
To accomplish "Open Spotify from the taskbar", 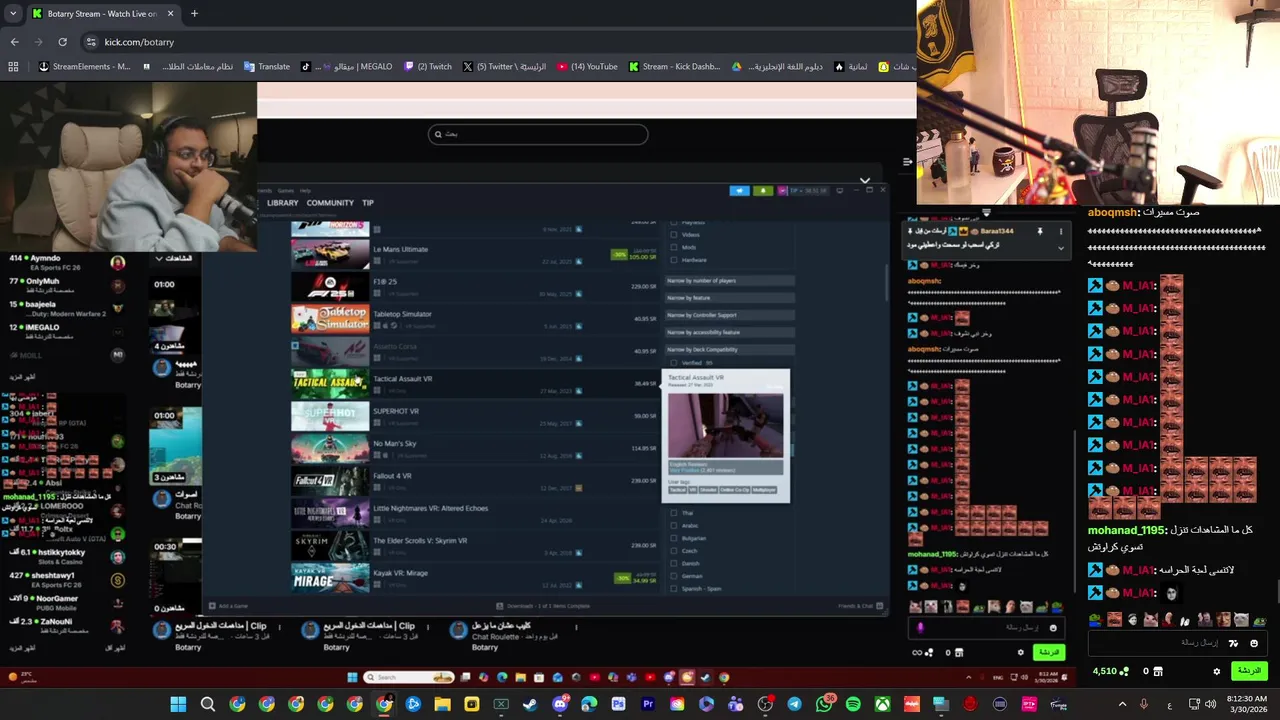I will tap(853, 704).
